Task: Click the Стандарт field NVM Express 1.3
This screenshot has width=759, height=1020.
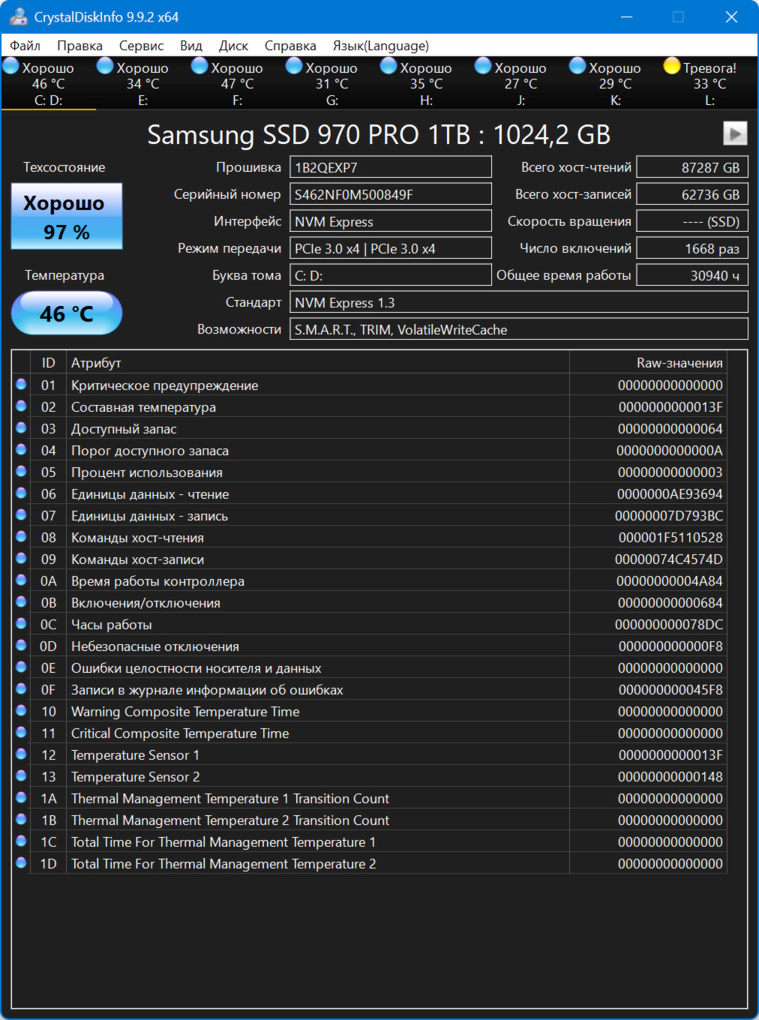Action: click(x=518, y=302)
